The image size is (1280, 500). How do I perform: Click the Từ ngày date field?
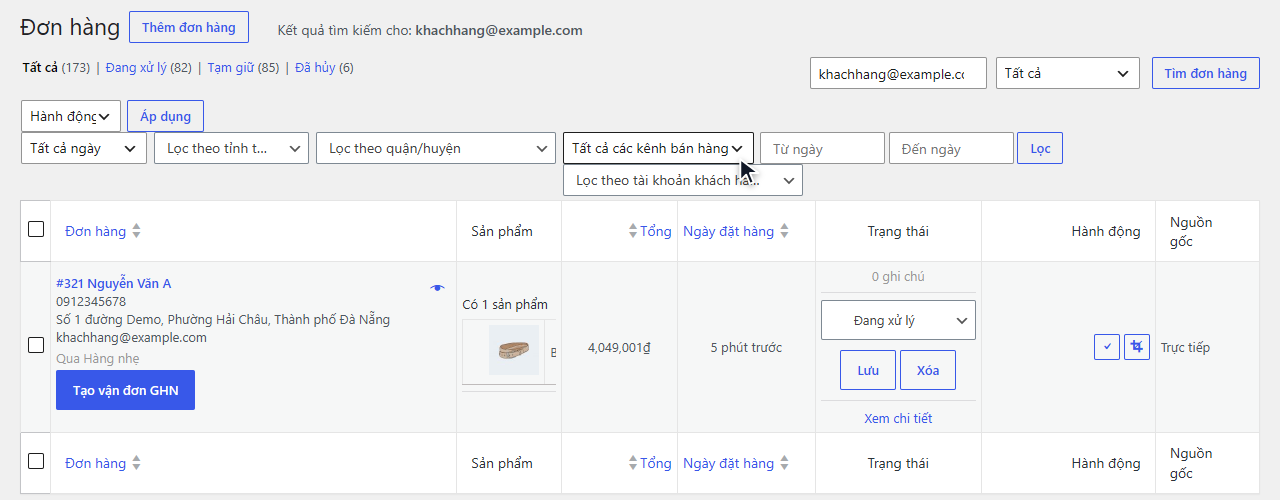822,148
